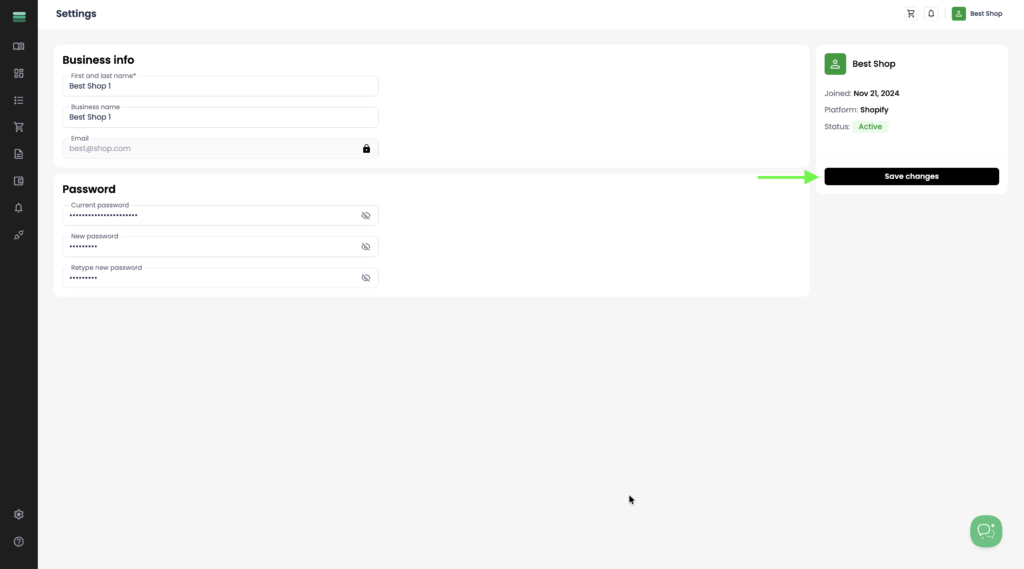This screenshot has width=1024, height=569.
Task: Open the catalog book icon in sidebar
Action: coord(19,46)
